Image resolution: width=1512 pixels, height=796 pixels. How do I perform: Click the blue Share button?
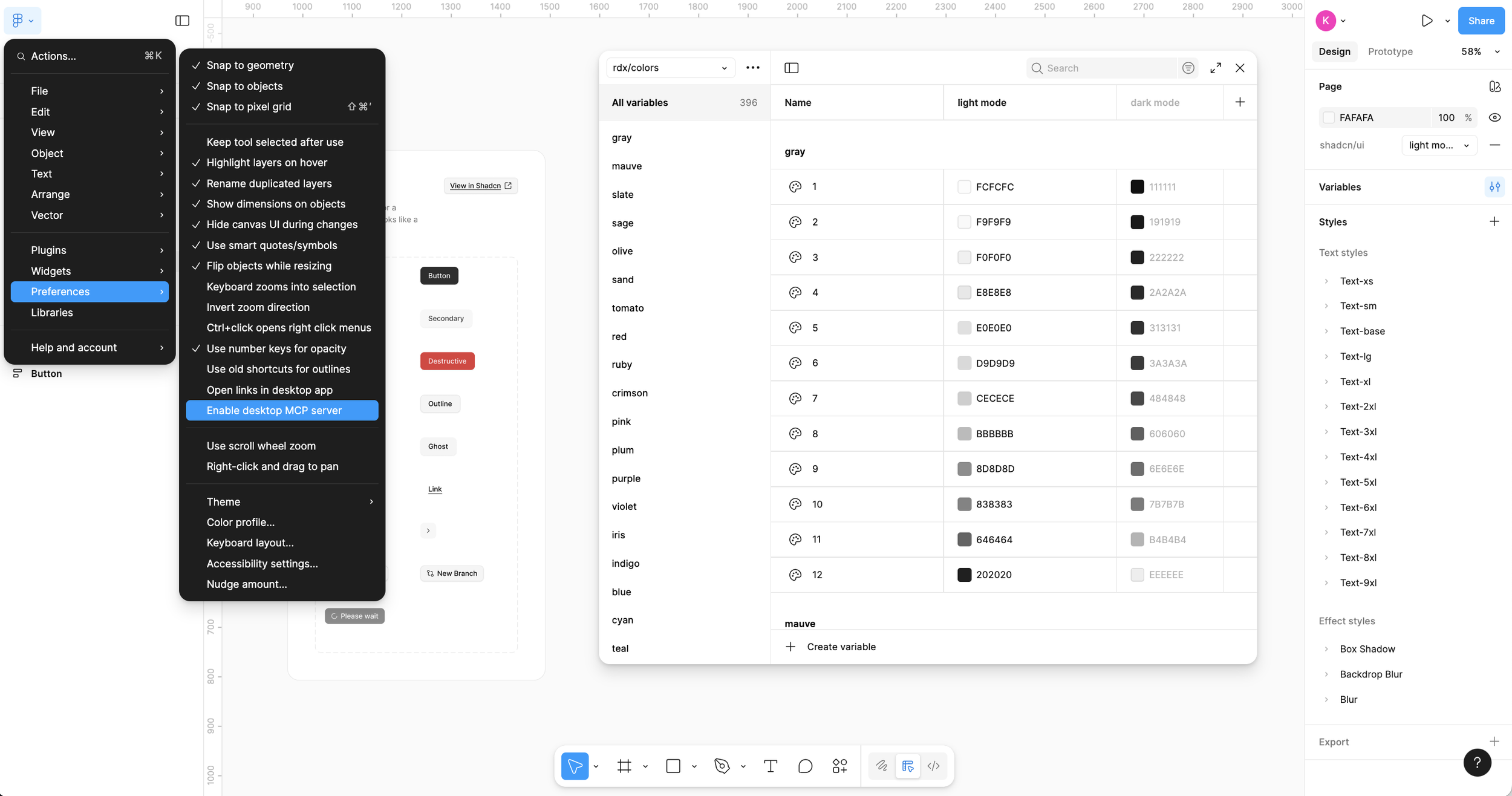pyautogui.click(x=1481, y=21)
